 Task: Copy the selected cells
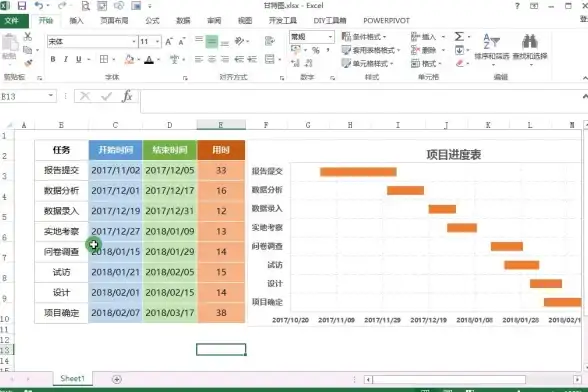pyautogui.click(x=27, y=50)
